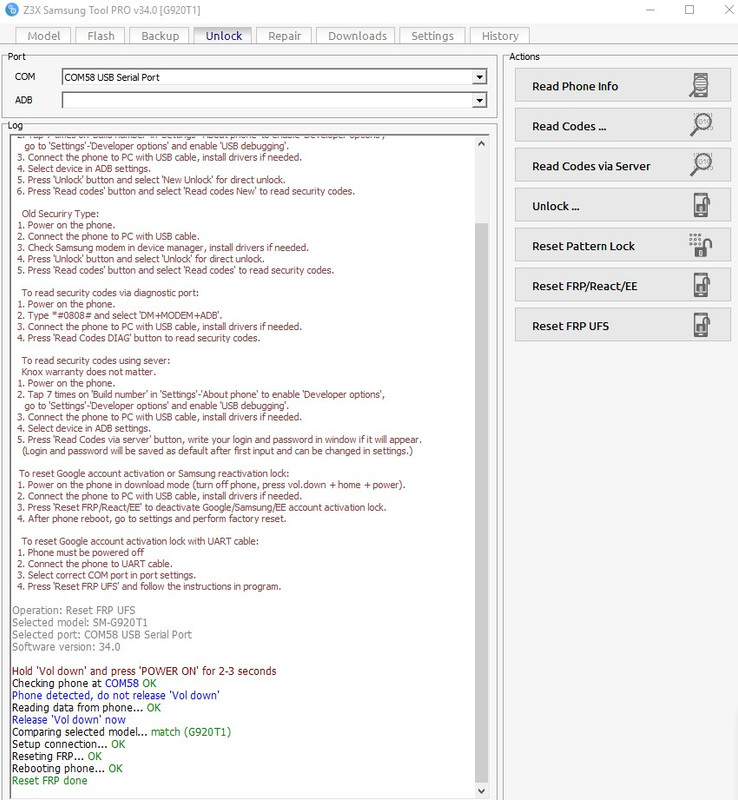Click the lock icon on Reset FRP UFS

702,325
